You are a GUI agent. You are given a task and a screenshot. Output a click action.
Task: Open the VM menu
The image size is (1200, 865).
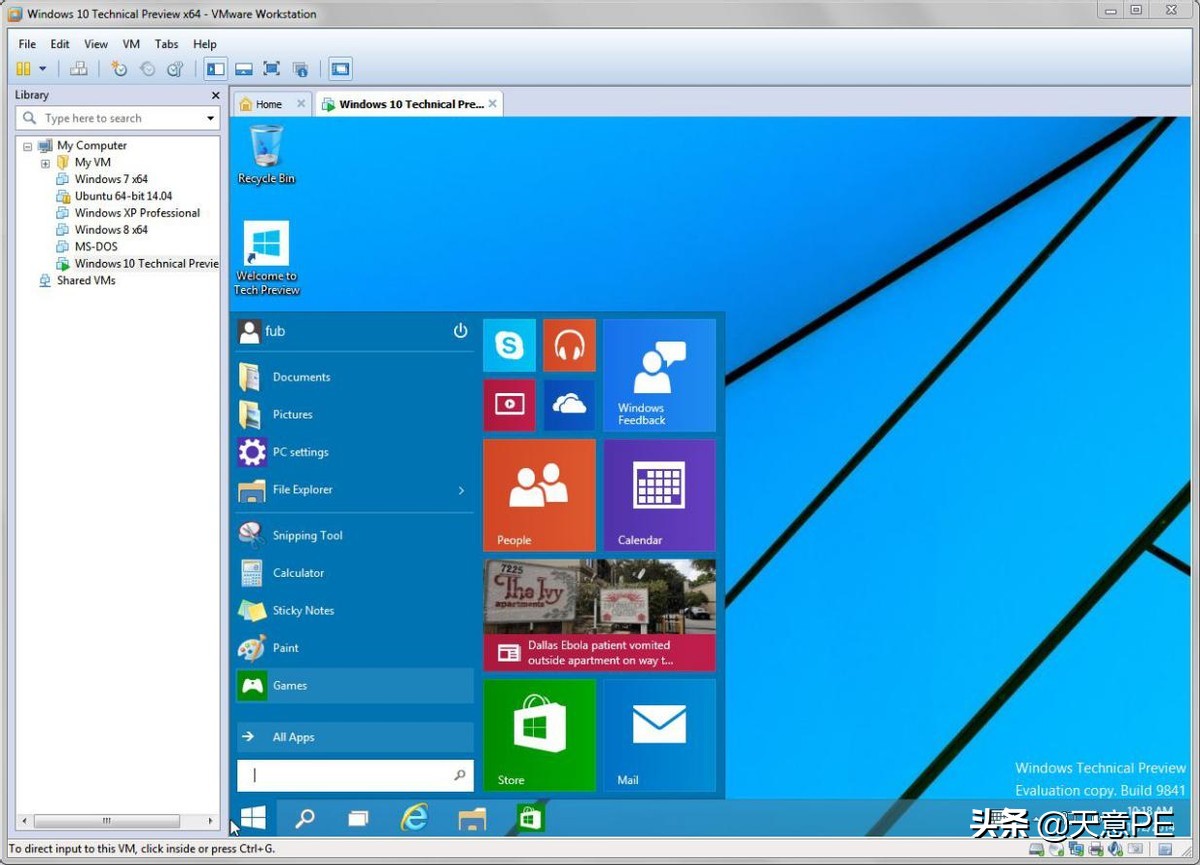tap(131, 44)
